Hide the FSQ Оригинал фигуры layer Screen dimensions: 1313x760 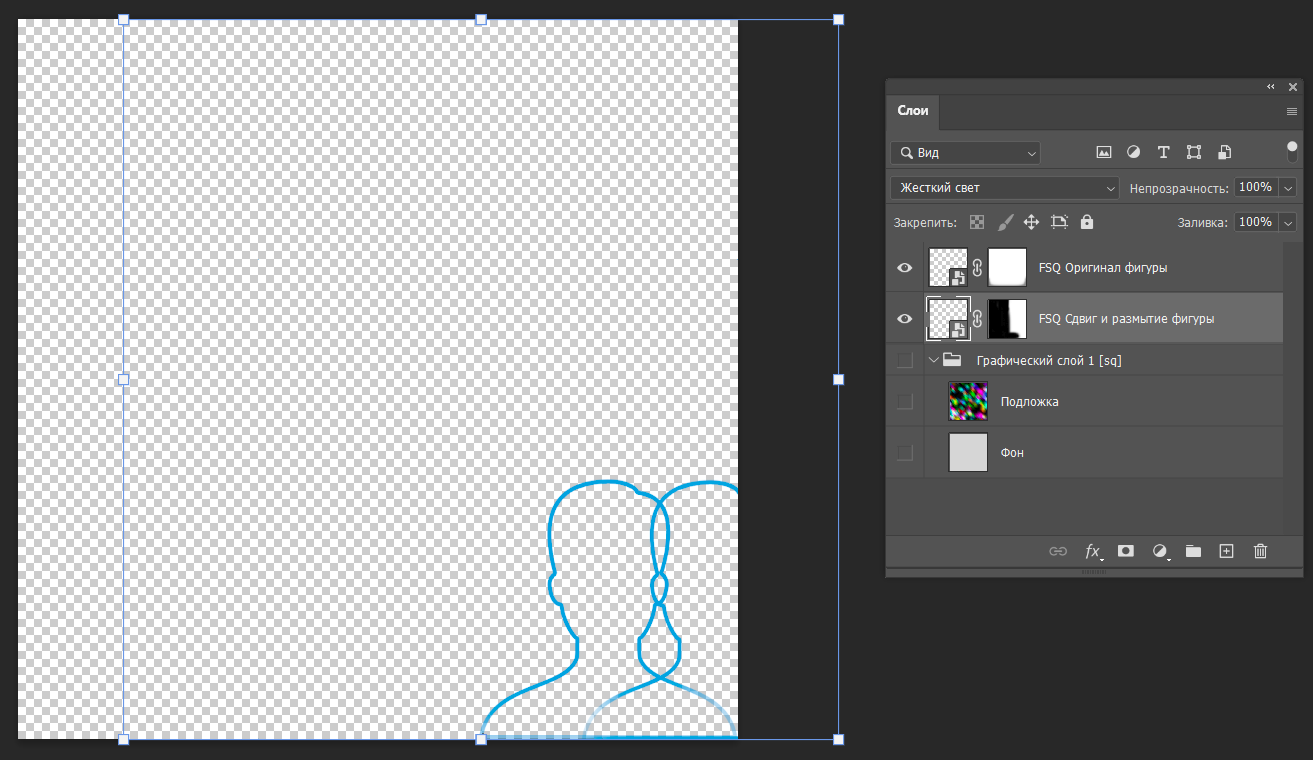pyautogui.click(x=905, y=268)
